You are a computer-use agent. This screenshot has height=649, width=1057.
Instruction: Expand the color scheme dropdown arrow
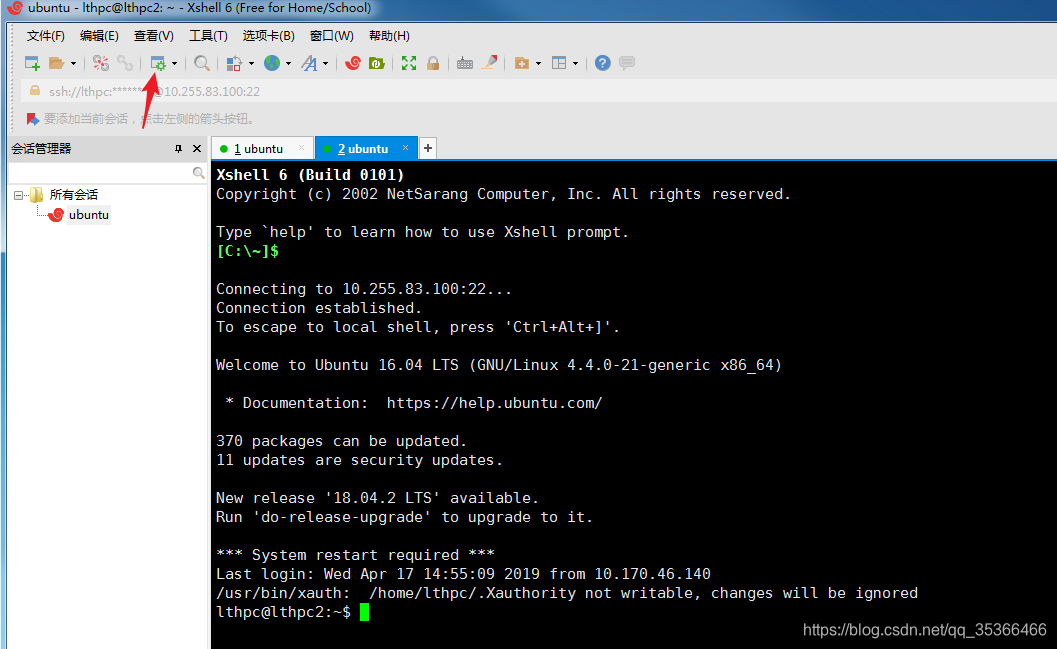(251, 63)
